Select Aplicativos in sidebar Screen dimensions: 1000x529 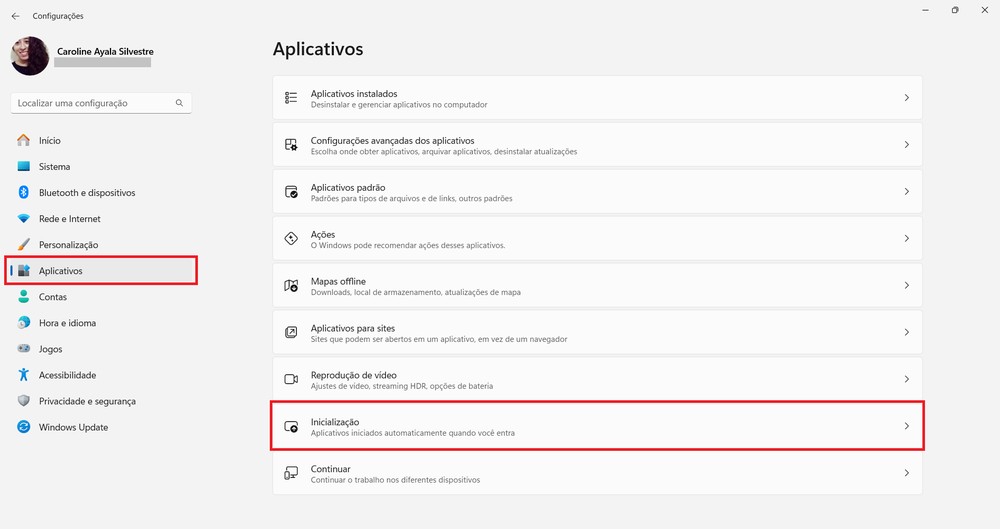[61, 271]
